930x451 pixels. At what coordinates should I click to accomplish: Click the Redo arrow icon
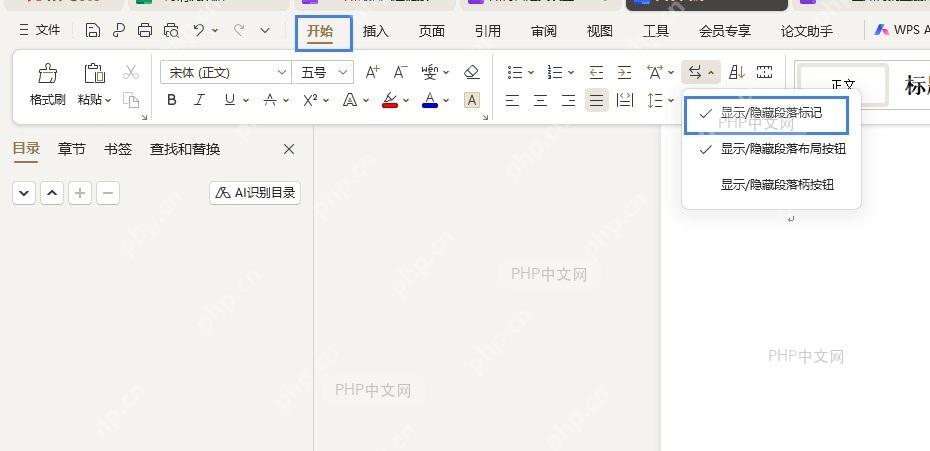[240, 30]
